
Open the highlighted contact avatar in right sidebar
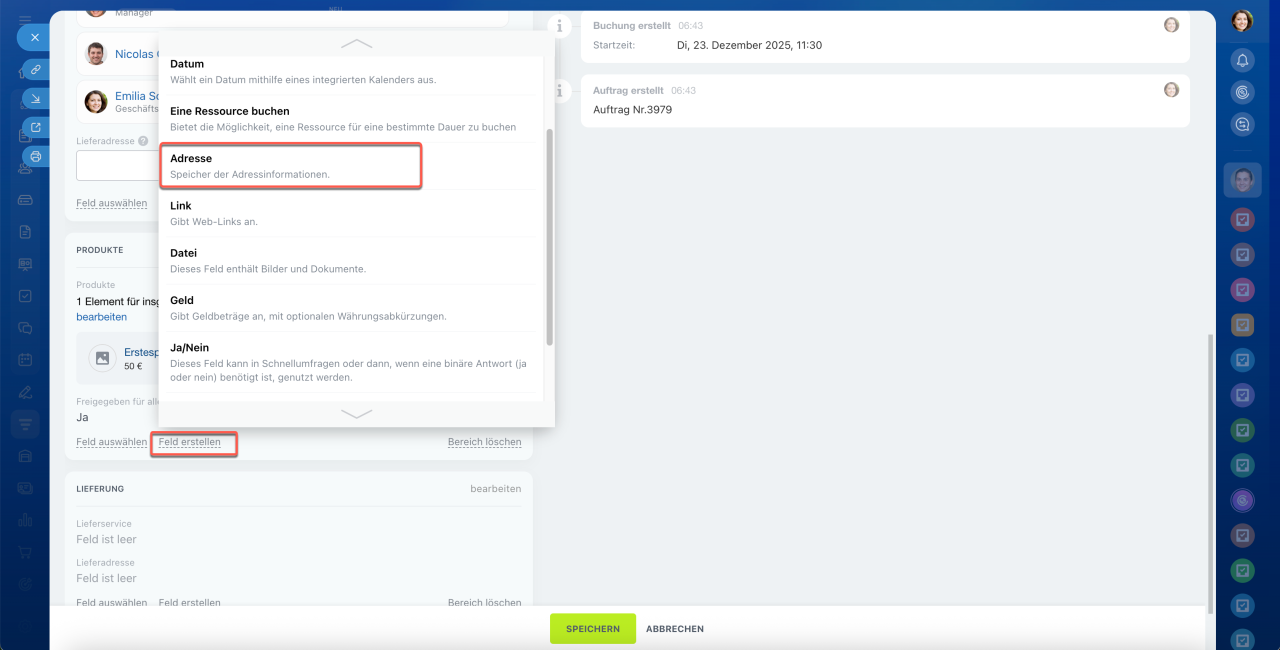click(1242, 180)
